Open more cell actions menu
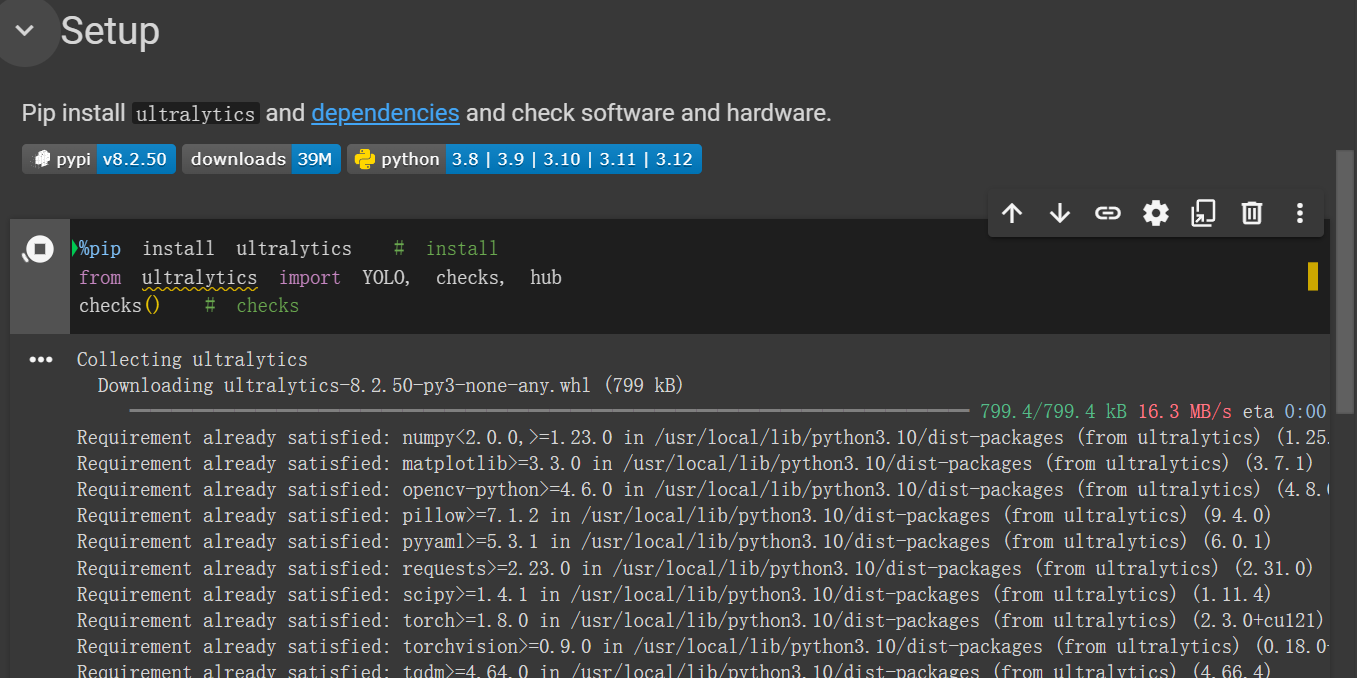 (x=1299, y=213)
